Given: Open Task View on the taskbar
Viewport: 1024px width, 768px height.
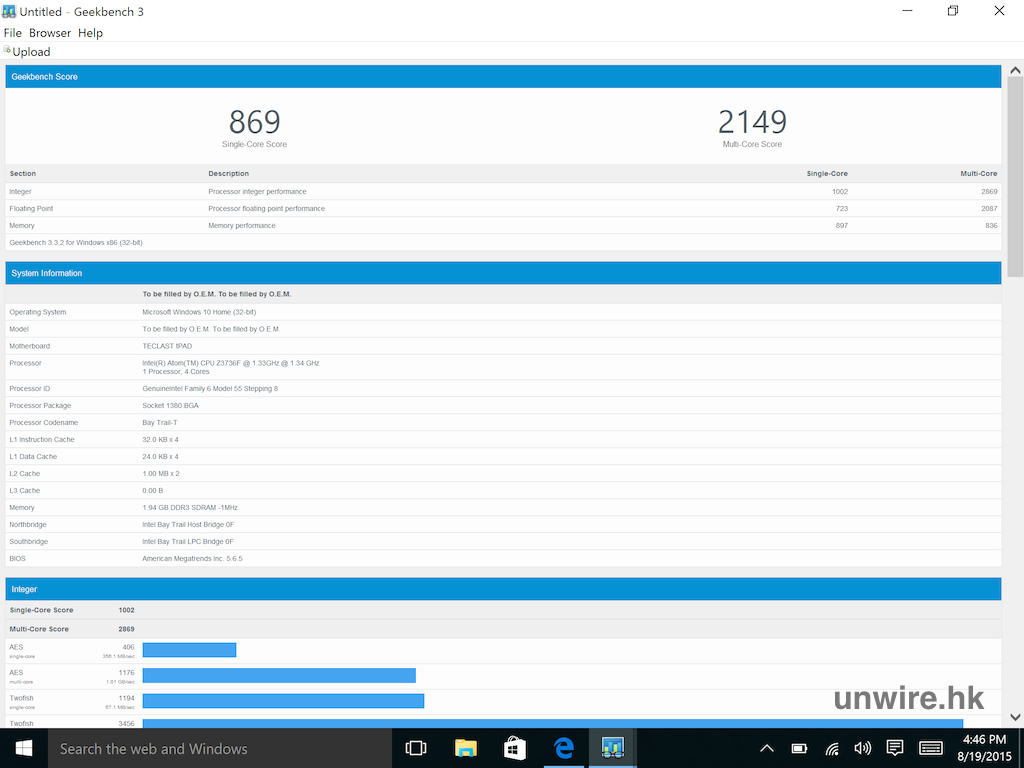Looking at the screenshot, I should tap(416, 748).
